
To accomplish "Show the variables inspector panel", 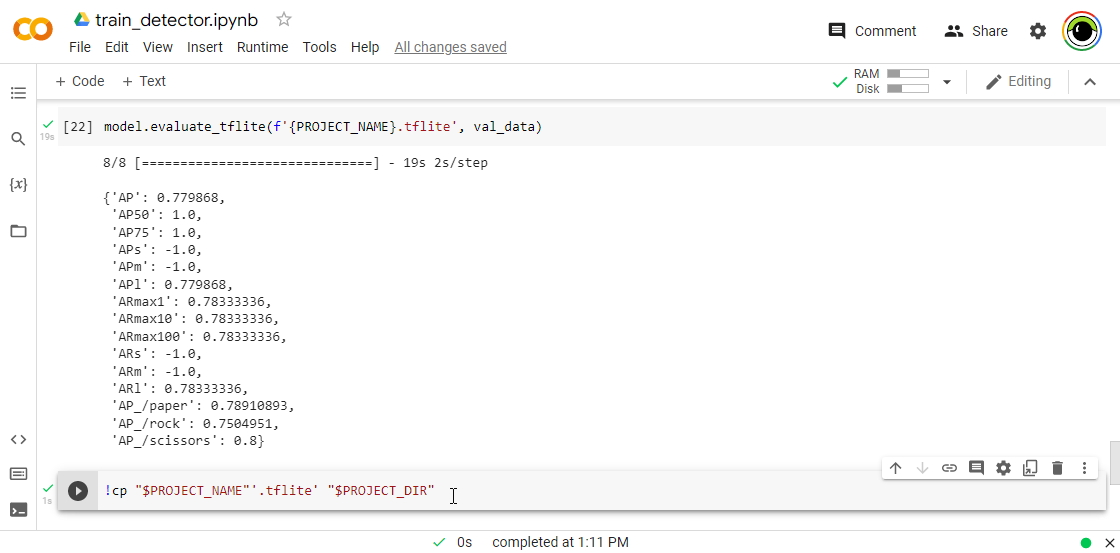I will coord(18,185).
